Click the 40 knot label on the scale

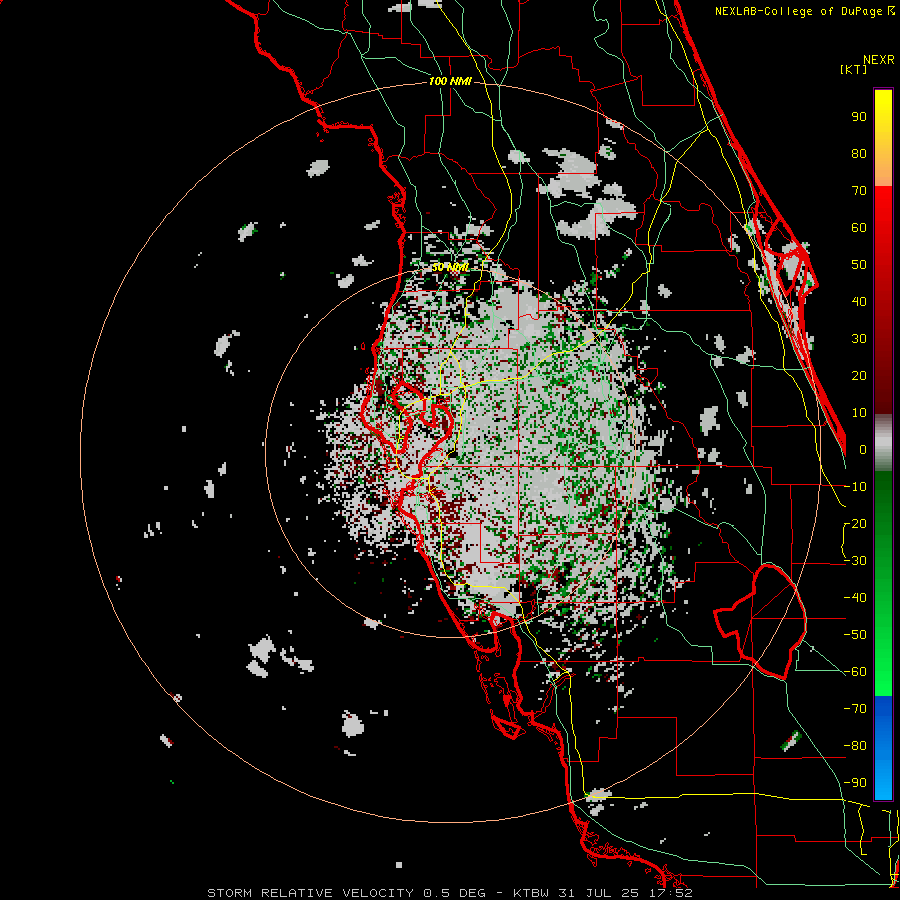pyautogui.click(x=859, y=302)
